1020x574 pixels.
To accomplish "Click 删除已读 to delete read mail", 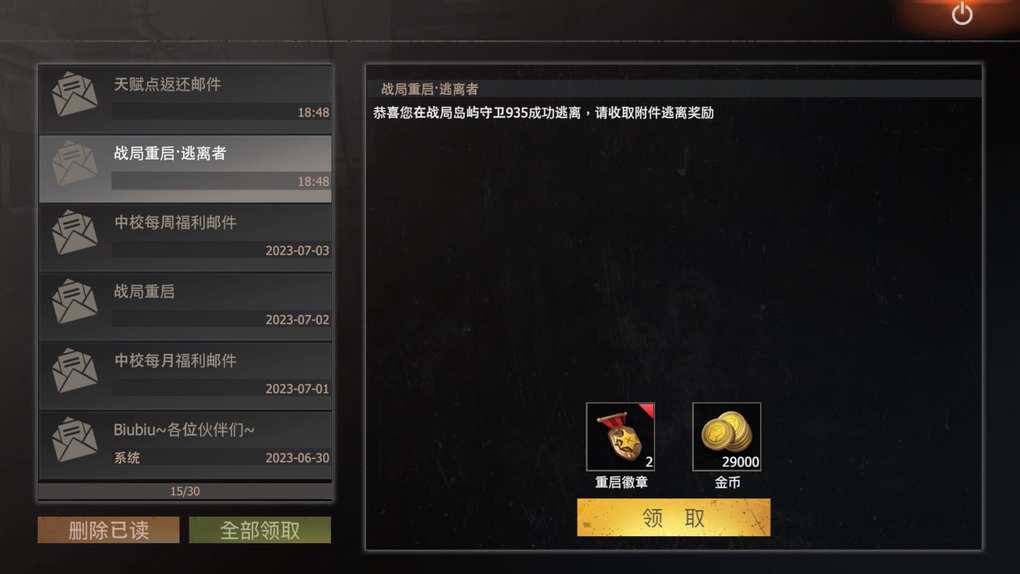I will coord(109,530).
